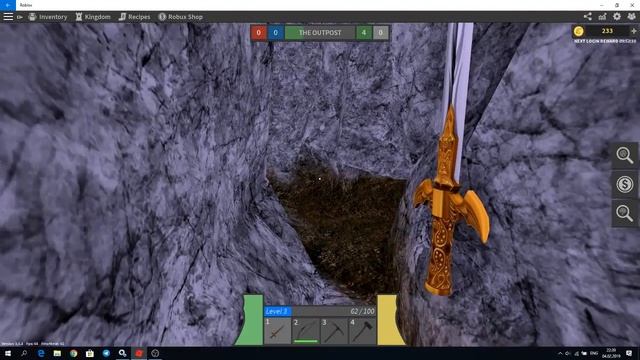Click the gray team score 0

[380, 33]
